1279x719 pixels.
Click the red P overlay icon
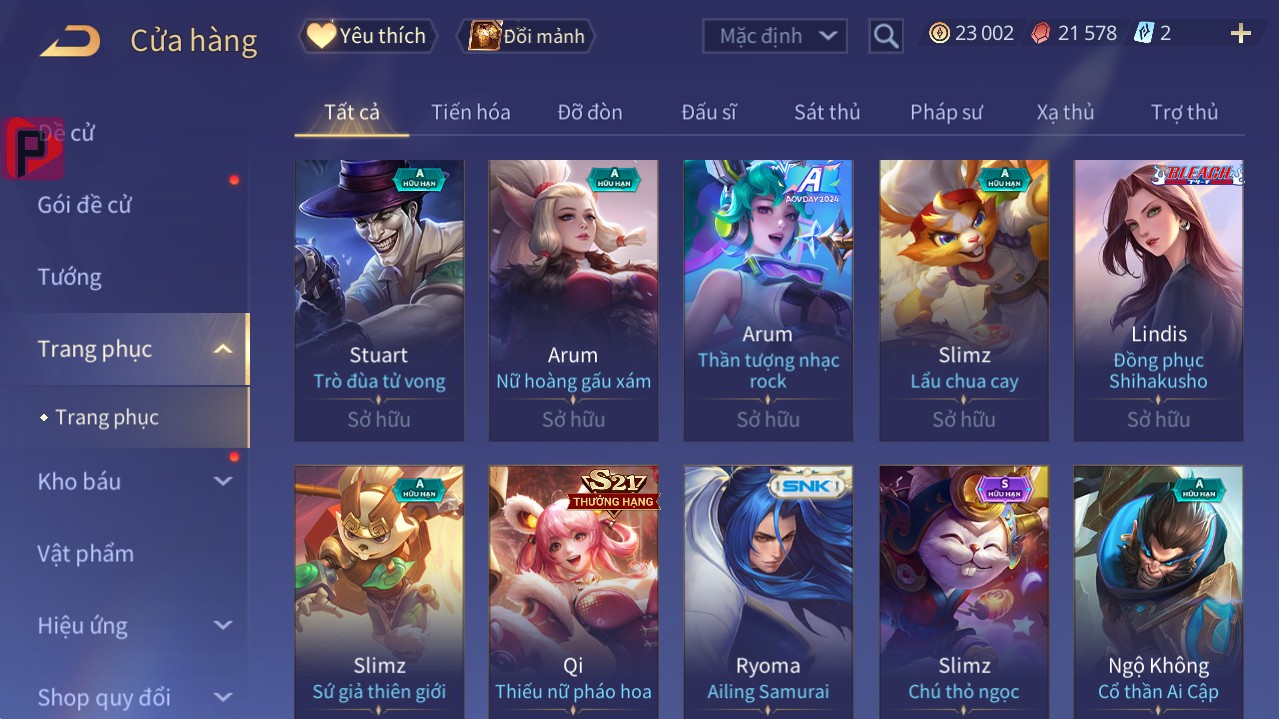33,148
